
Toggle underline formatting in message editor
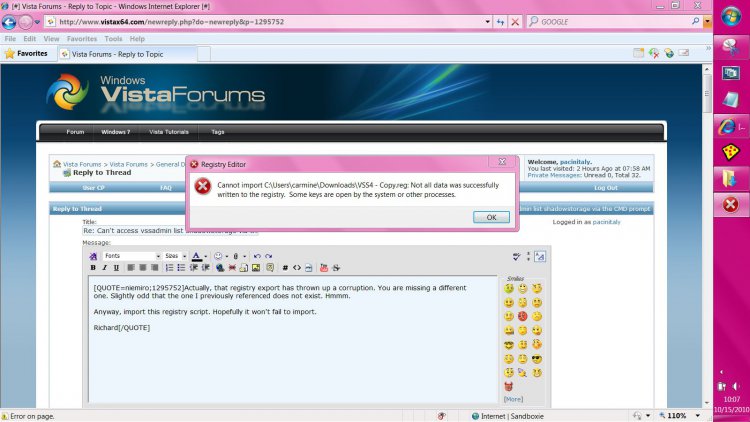coord(116,268)
